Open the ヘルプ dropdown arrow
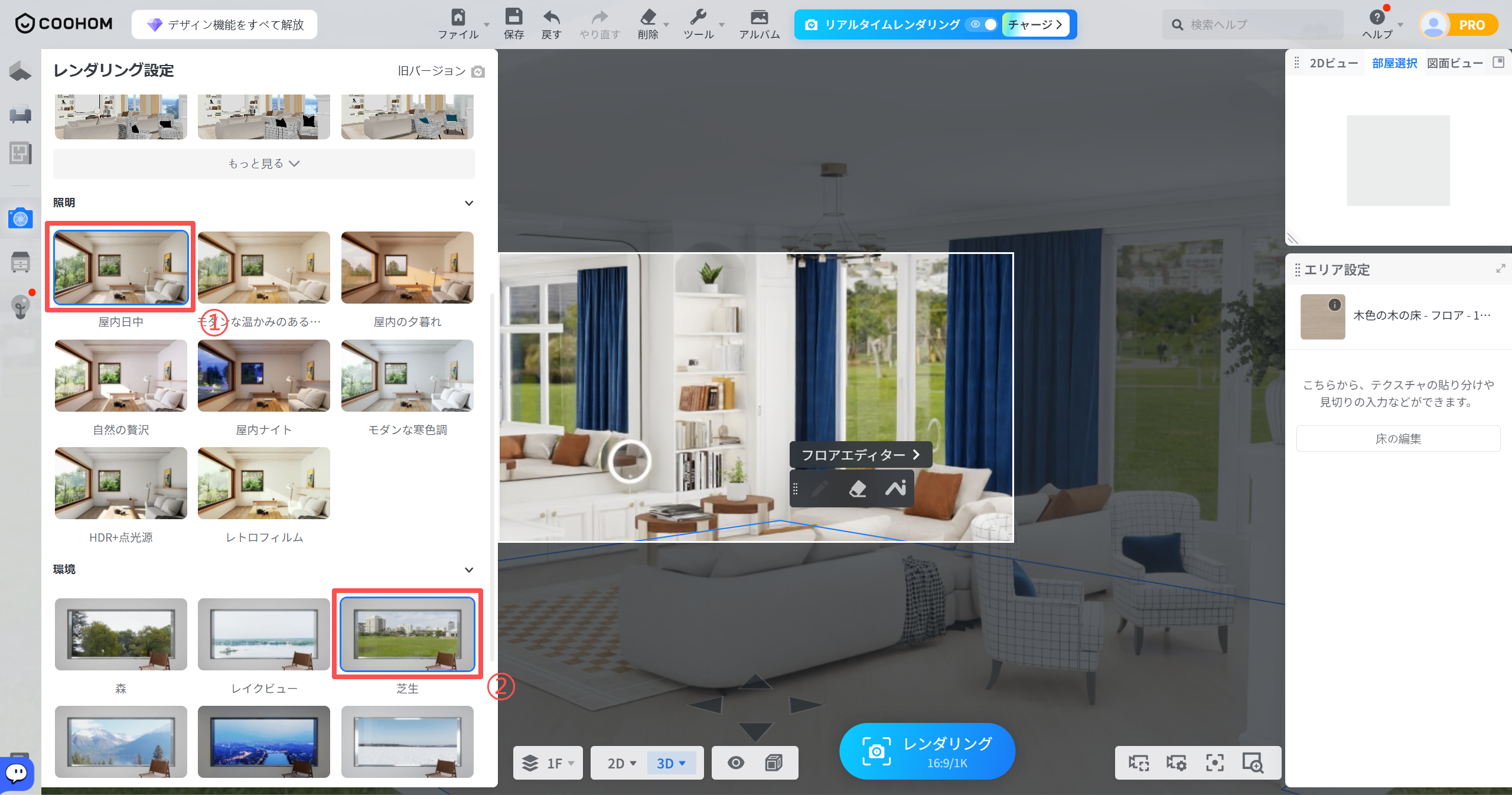Image resolution: width=1512 pixels, height=795 pixels. coord(1400,25)
